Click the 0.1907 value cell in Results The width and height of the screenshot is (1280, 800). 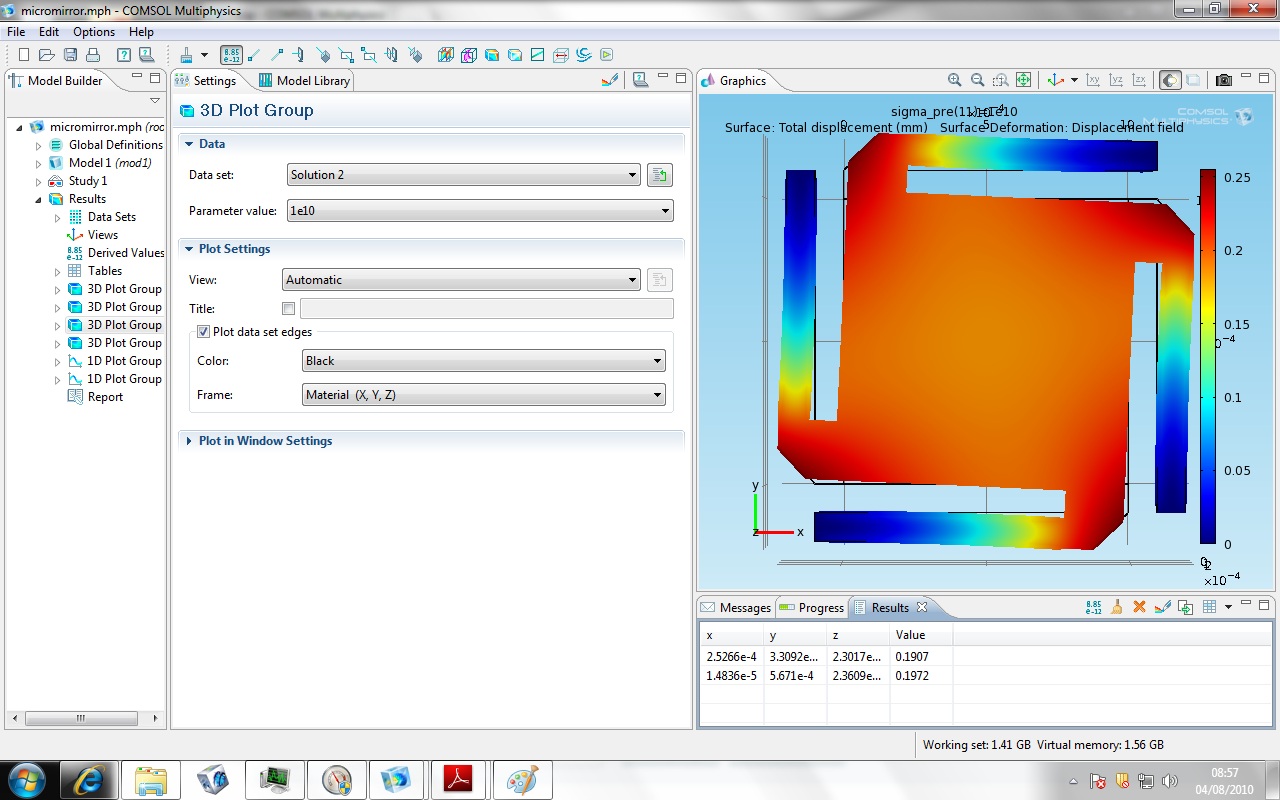920,657
